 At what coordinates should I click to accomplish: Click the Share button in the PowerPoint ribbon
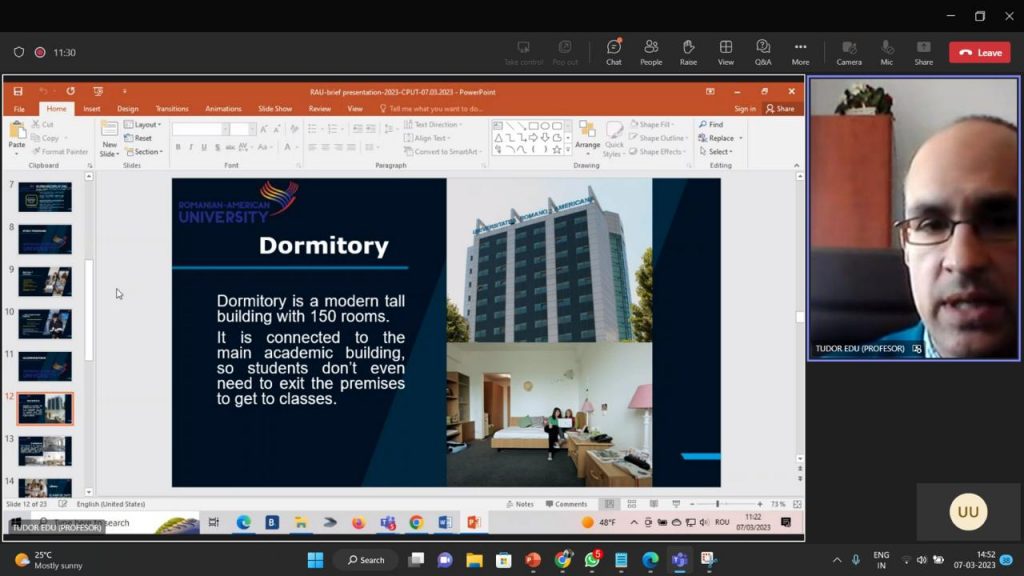780,109
